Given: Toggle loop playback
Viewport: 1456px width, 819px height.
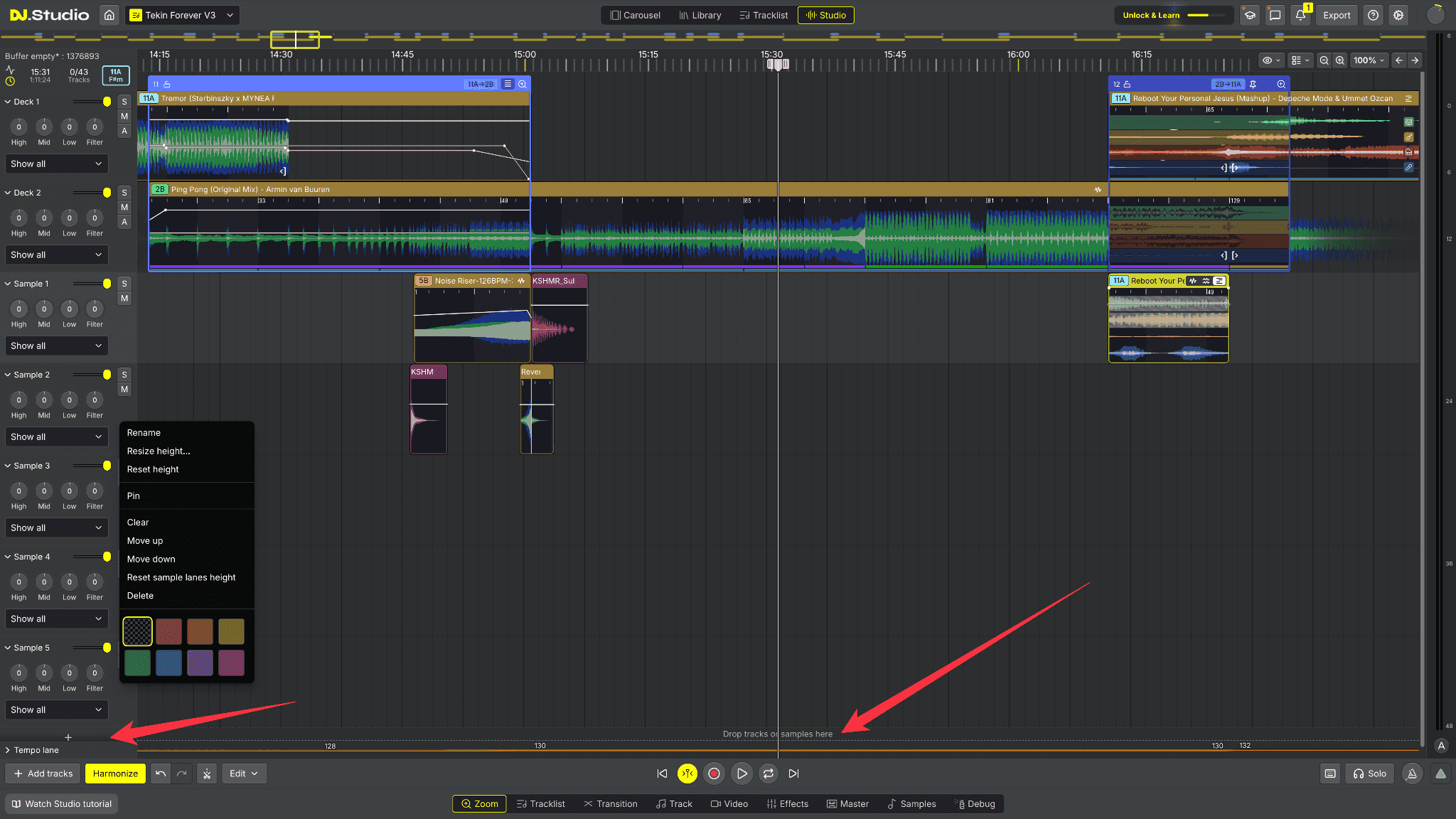Looking at the screenshot, I should coord(769,773).
